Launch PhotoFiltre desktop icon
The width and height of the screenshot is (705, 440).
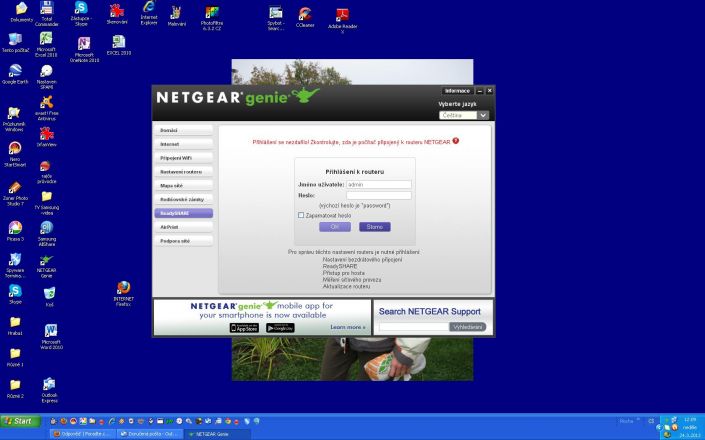(212, 18)
